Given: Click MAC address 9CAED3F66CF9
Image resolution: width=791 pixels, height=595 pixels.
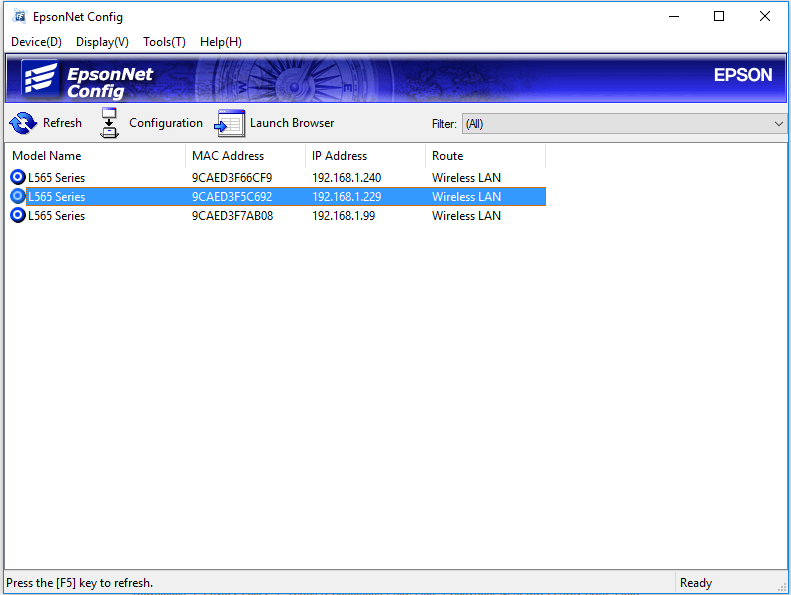Looking at the screenshot, I should 232,178.
